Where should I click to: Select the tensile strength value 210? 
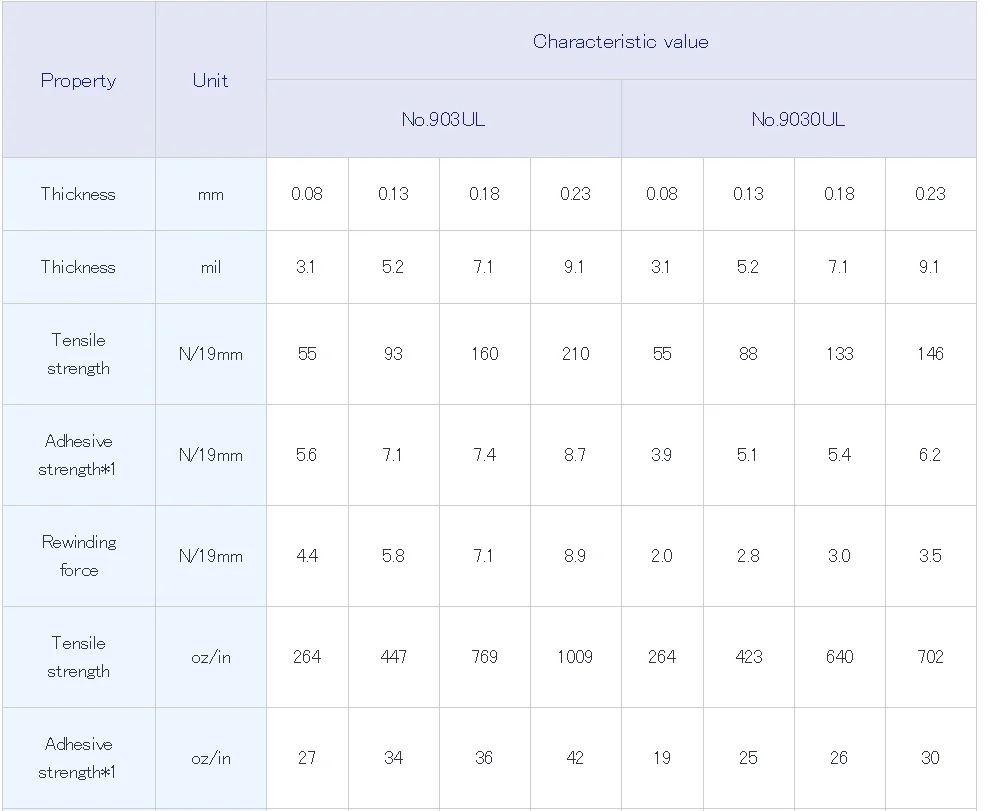[x=575, y=354]
